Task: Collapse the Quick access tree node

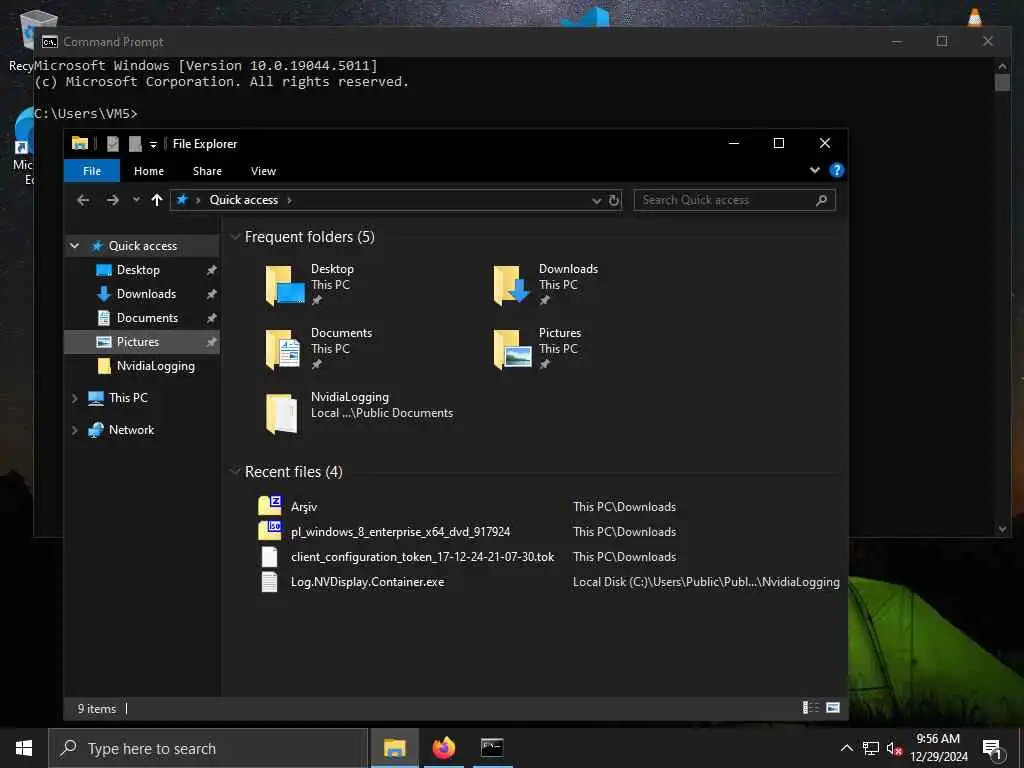Action: [x=74, y=246]
